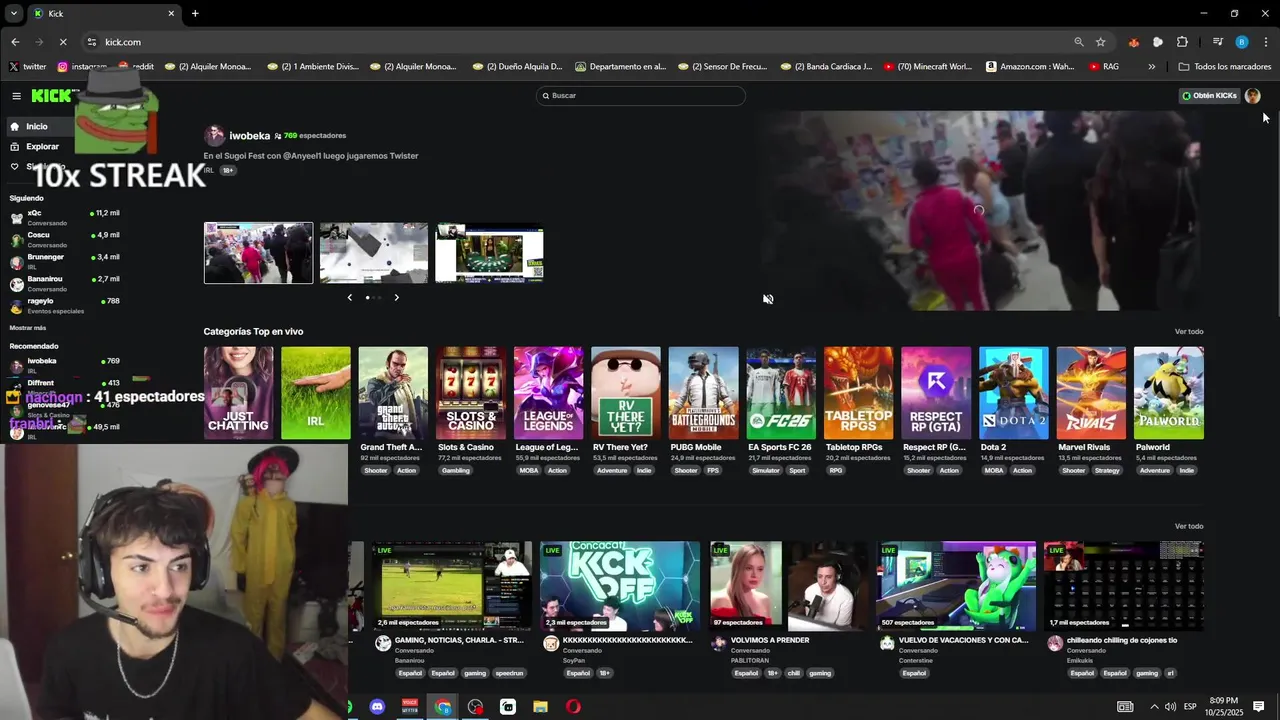The width and height of the screenshot is (1280, 720).
Task: Click Ver todo above live streams row
Action: click(1189, 526)
